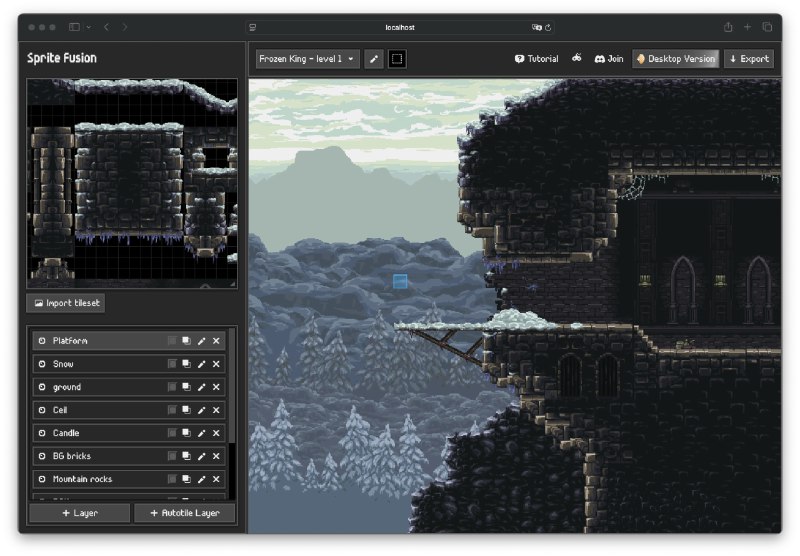Screen dimensions: 800x556
Task: Open the Join Discord link
Action: click(609, 59)
